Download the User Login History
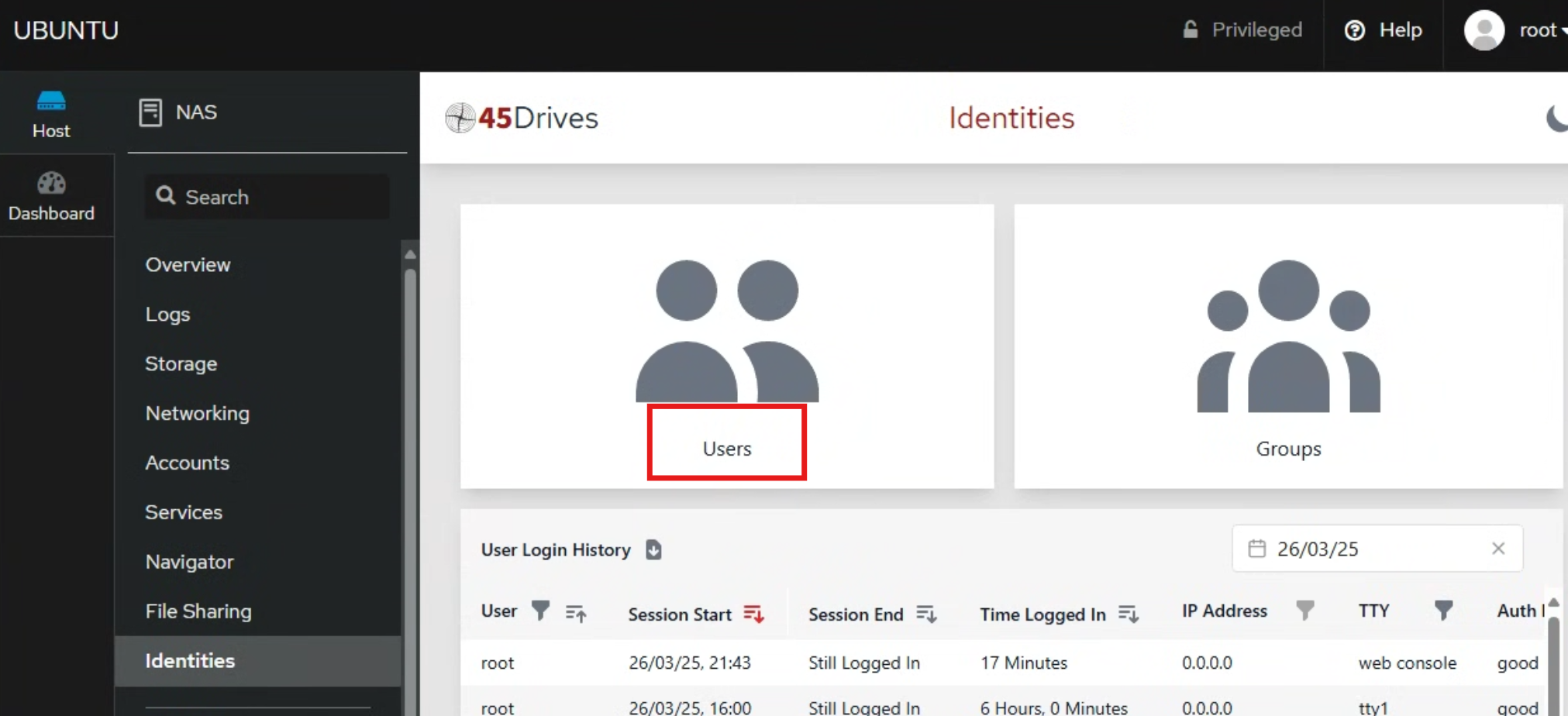1568x716 pixels. point(653,549)
